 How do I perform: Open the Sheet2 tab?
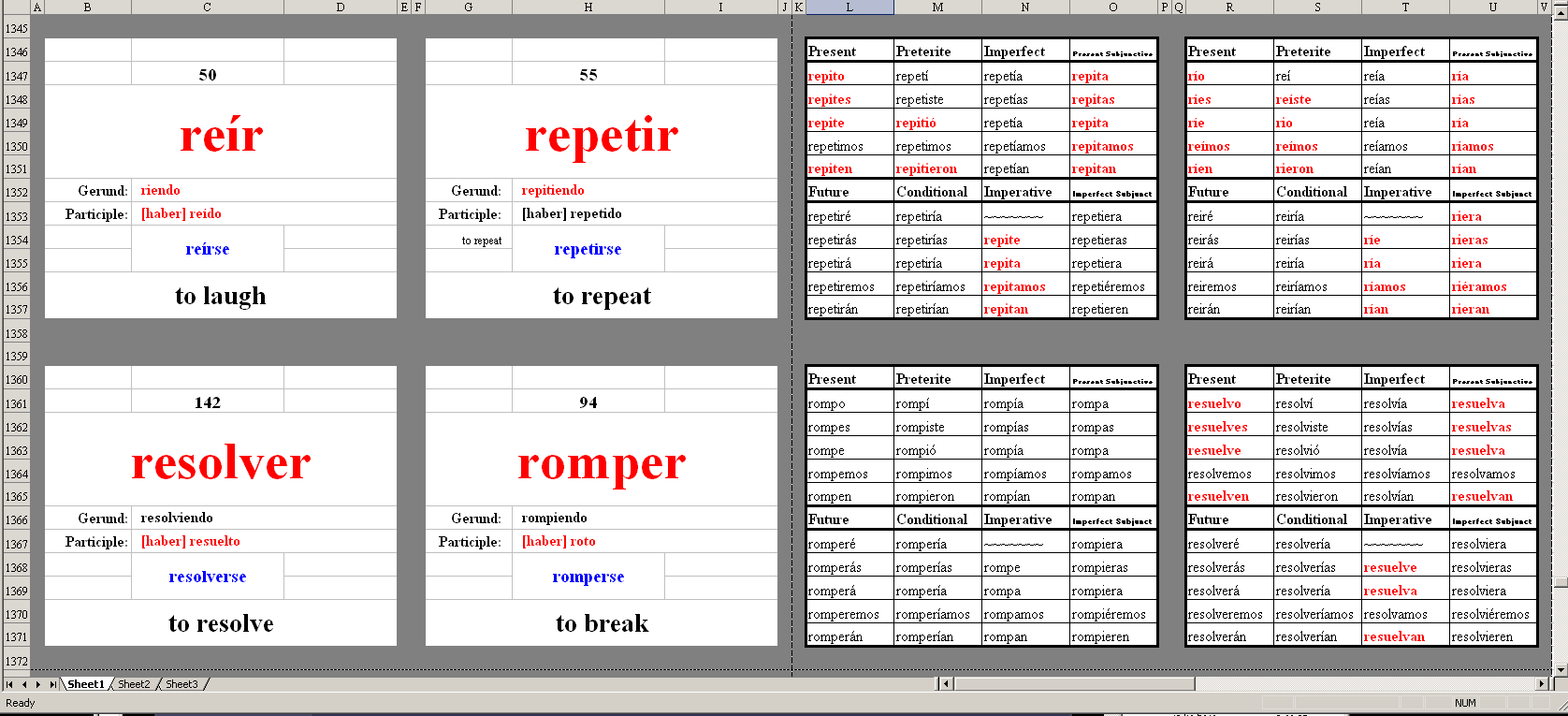[134, 684]
